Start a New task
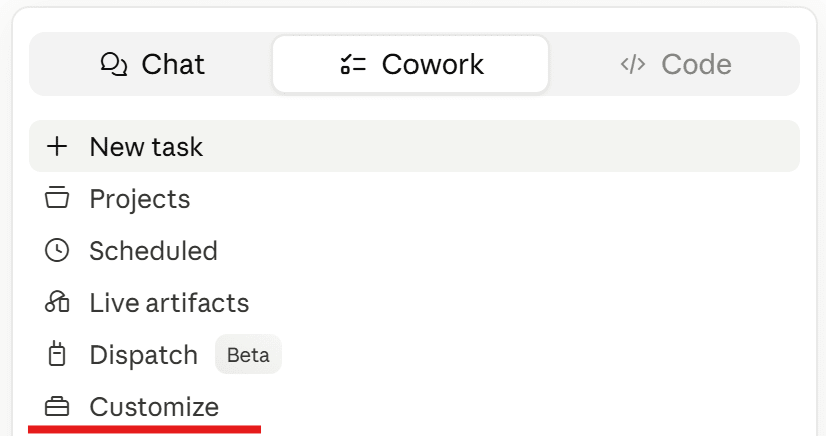 click(x=414, y=146)
